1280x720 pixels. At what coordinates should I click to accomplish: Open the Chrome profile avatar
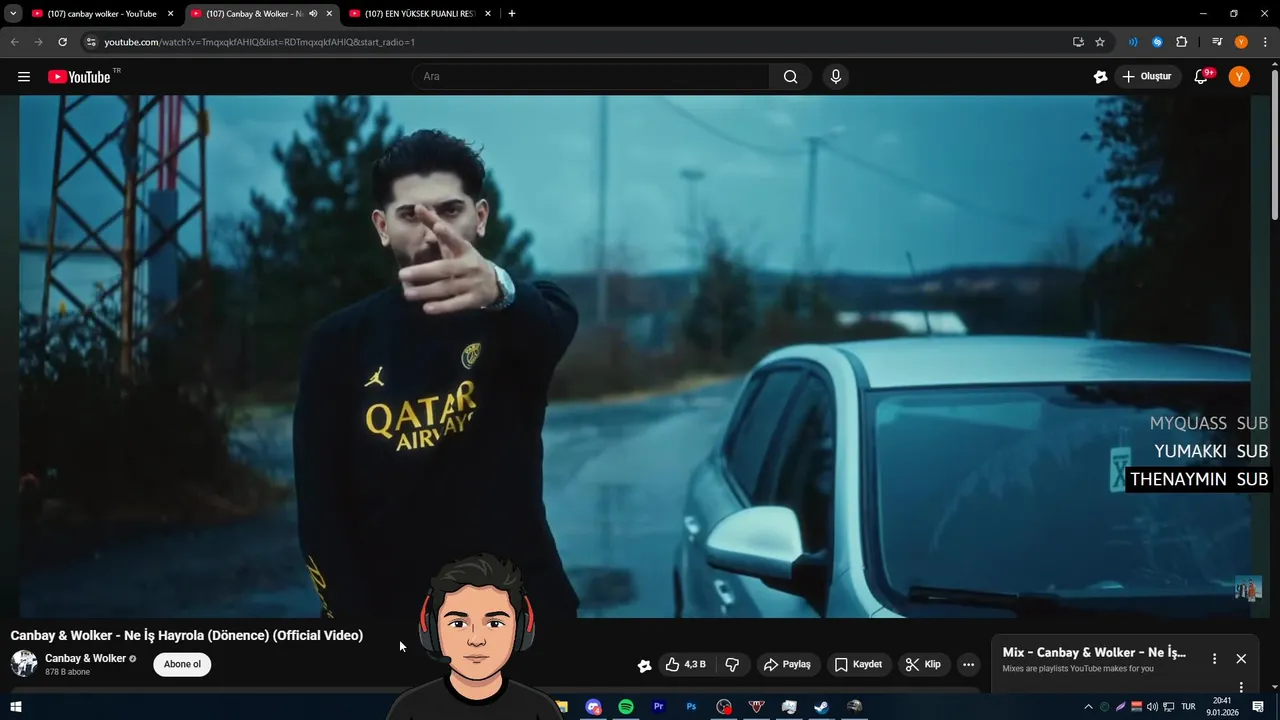(x=1241, y=42)
